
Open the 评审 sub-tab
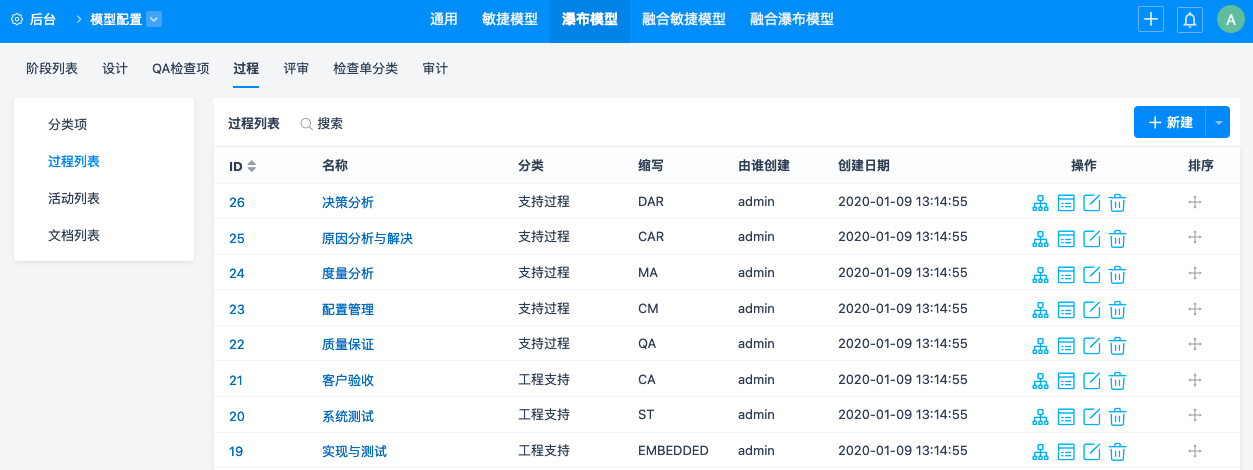click(296, 69)
